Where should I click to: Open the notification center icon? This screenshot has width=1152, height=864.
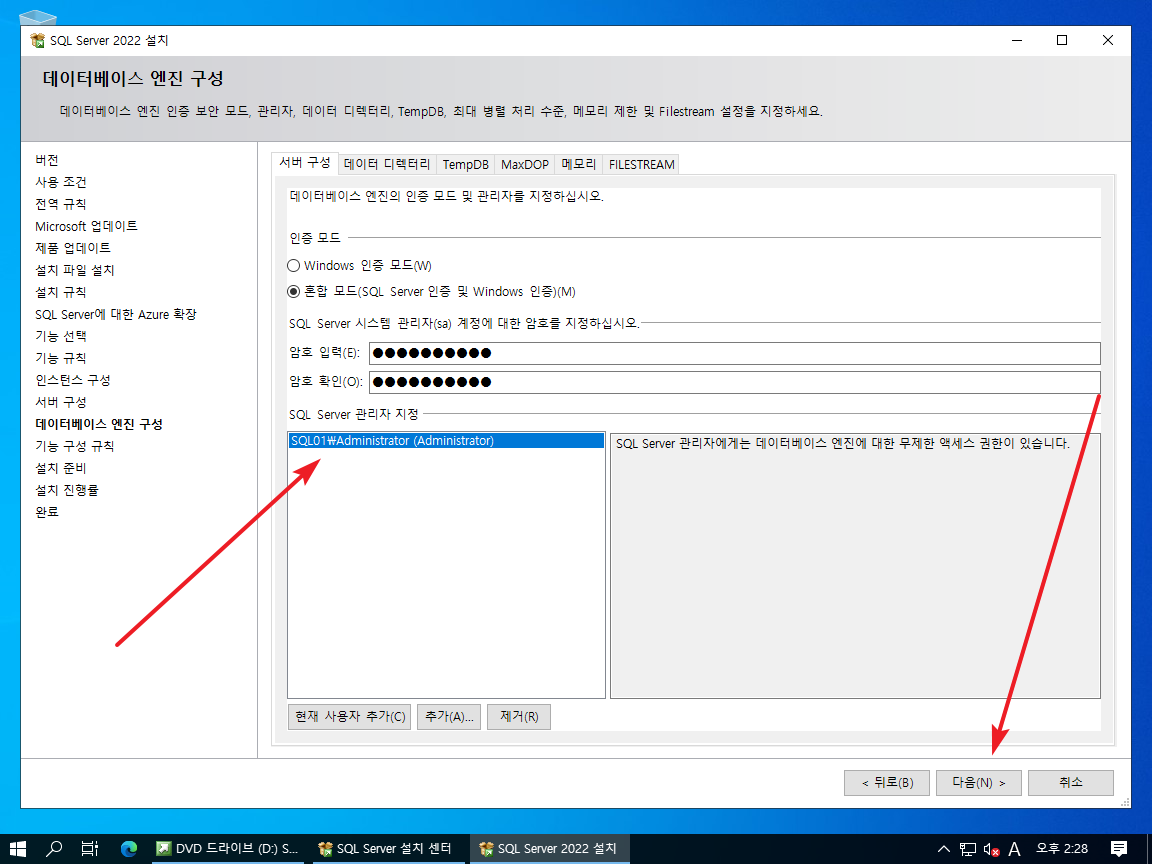1119,849
